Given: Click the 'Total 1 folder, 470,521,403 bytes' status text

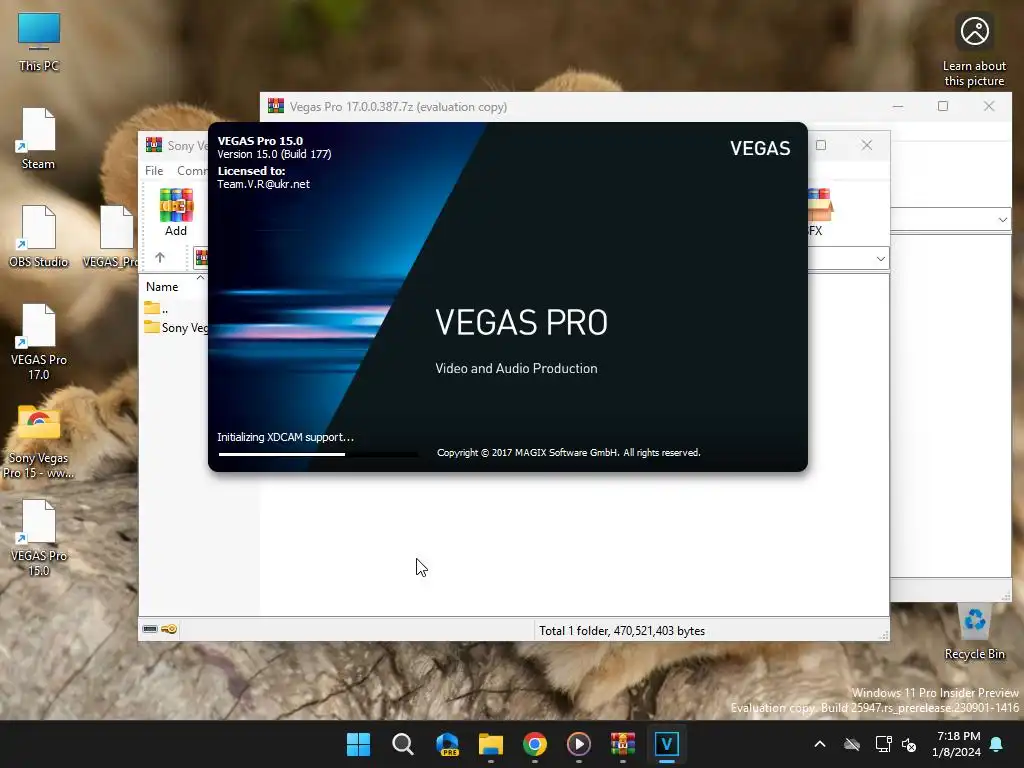Looking at the screenshot, I should point(622,631).
